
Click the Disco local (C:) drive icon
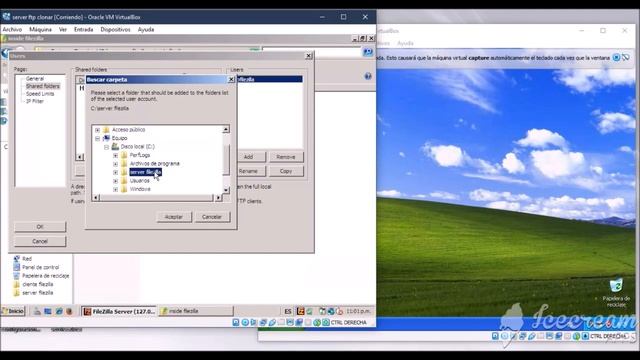coord(116,147)
